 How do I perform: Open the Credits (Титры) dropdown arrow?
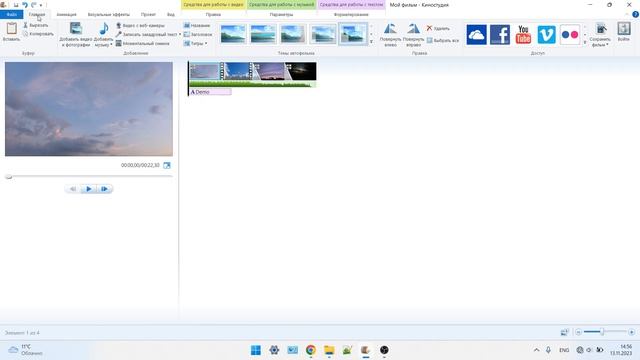coord(206,43)
